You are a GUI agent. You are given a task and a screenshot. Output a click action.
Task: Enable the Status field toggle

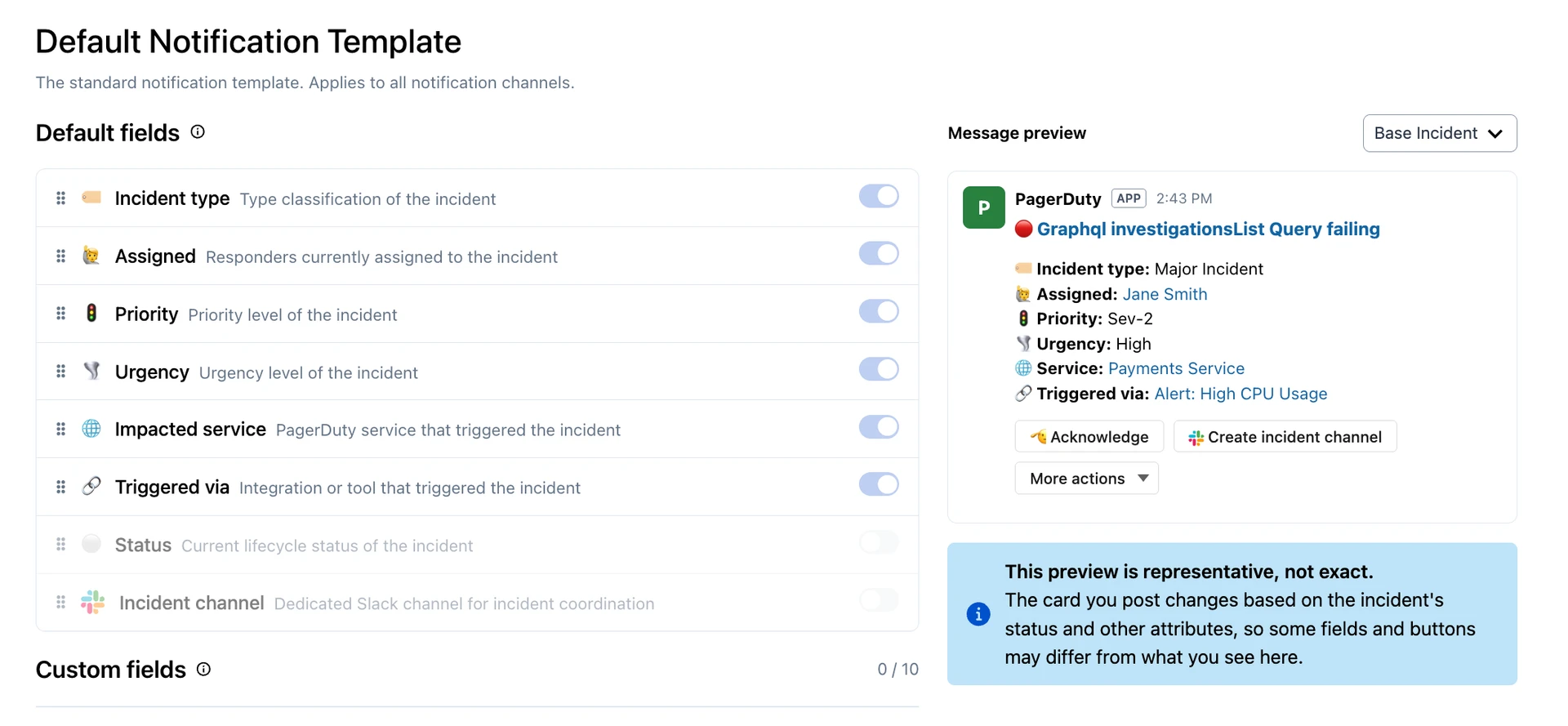879,541
